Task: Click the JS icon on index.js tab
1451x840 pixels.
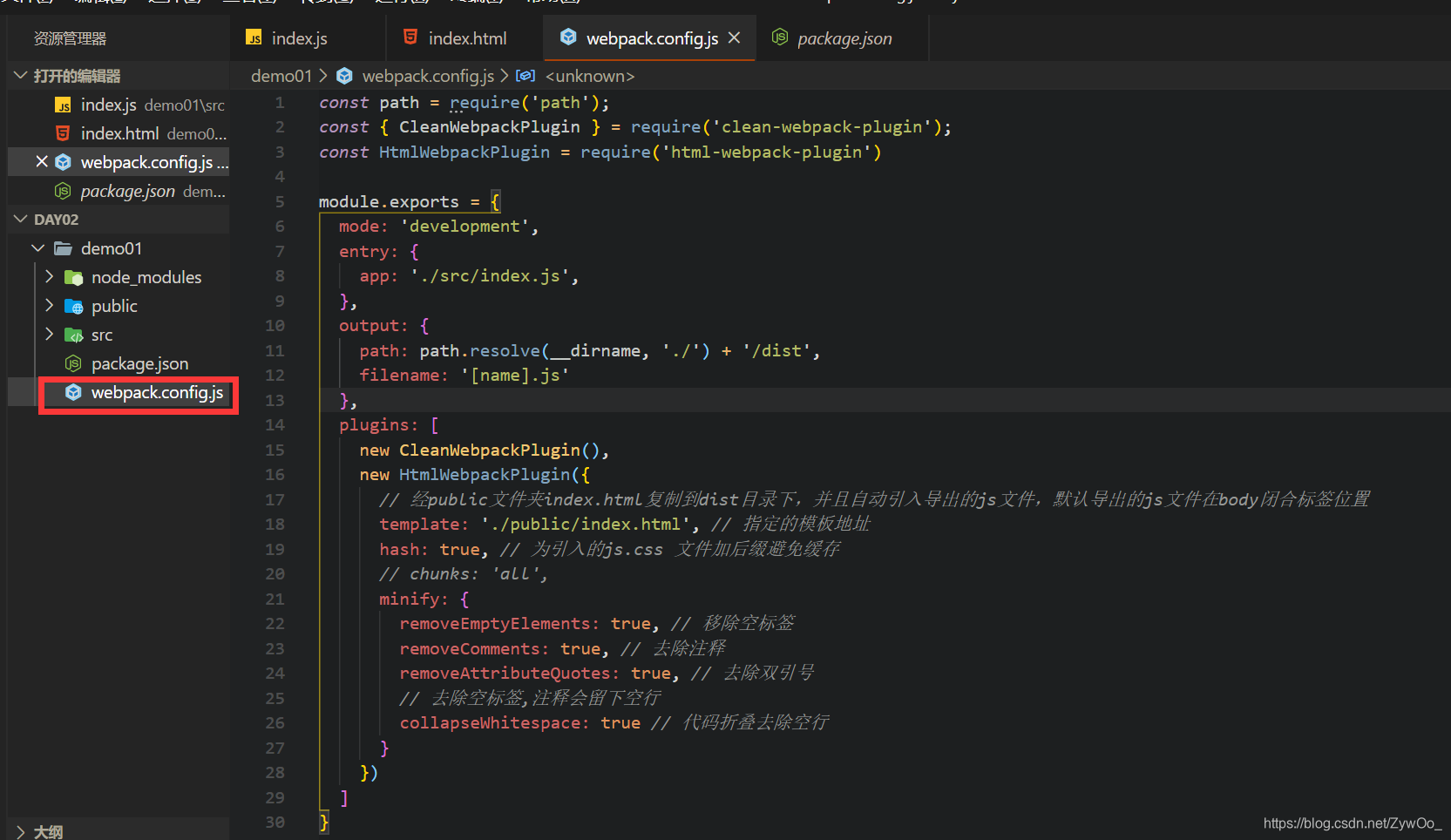Action: pos(254,38)
